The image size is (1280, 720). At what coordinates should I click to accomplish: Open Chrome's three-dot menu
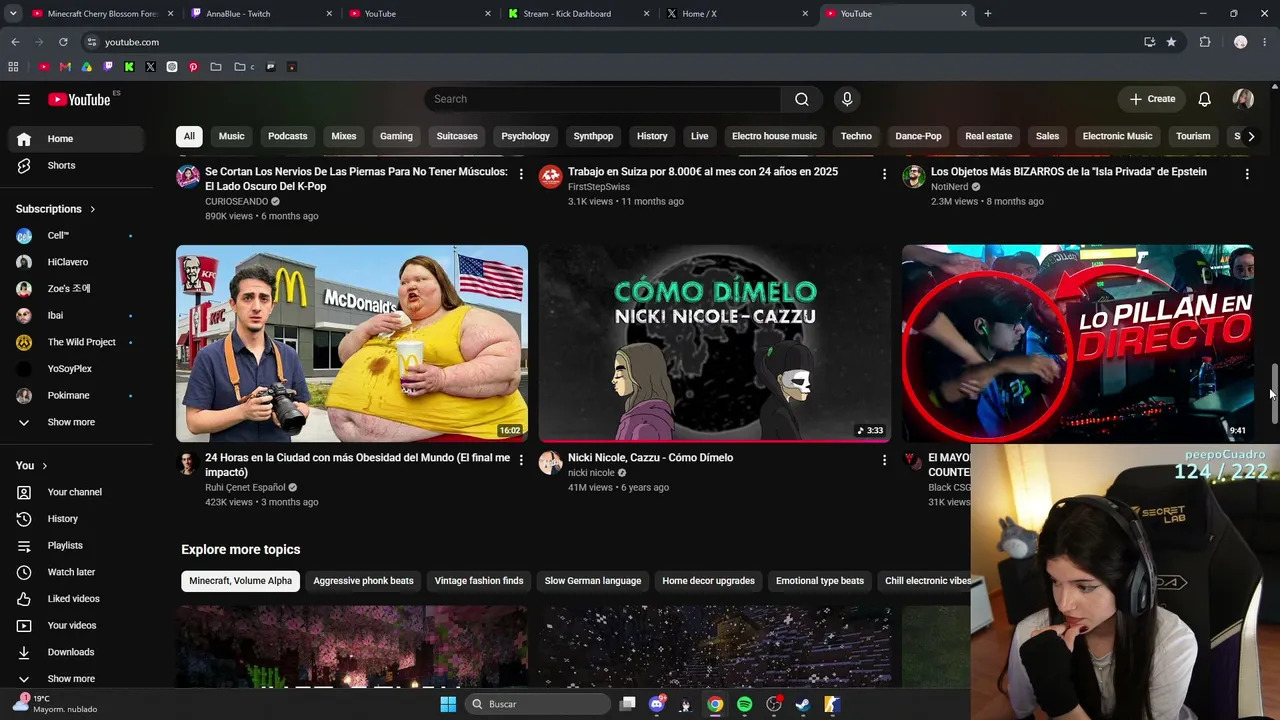[x=1265, y=42]
